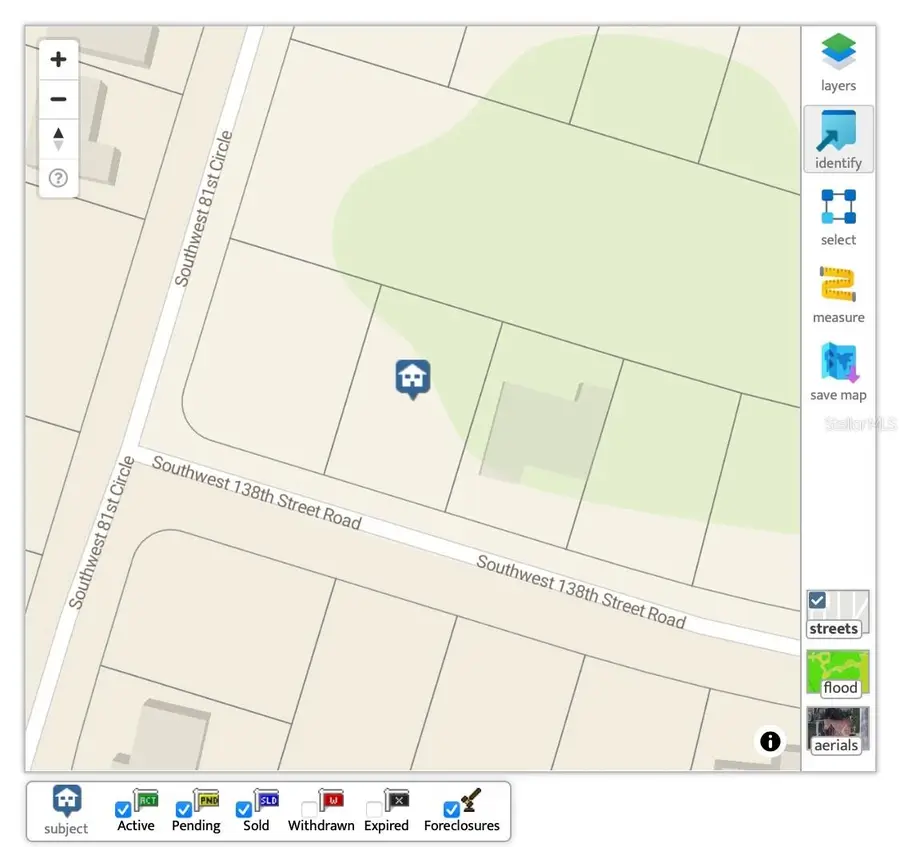Uncheck the Foreclosures checkbox
The height and width of the screenshot is (847, 900).
coord(451,810)
